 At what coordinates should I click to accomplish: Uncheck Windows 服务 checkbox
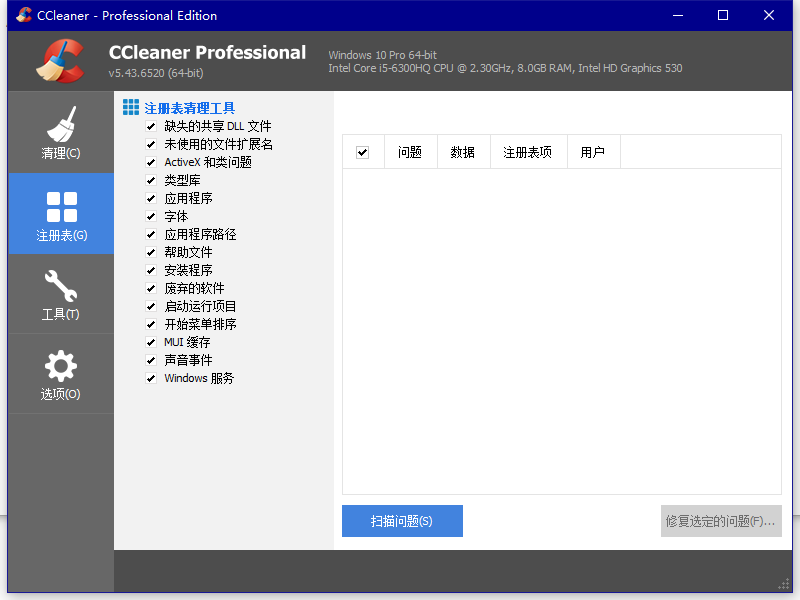point(151,378)
